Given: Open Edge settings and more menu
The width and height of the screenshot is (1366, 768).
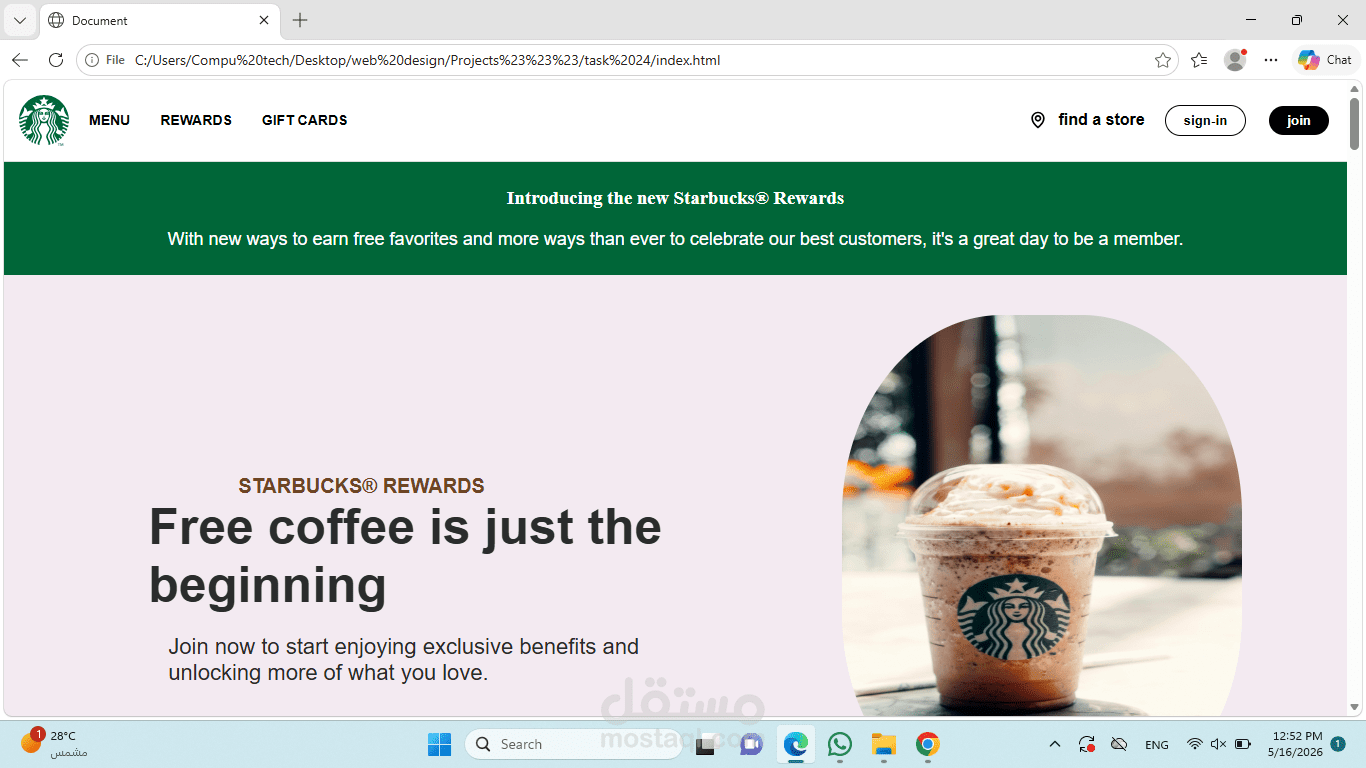Looking at the screenshot, I should [1271, 60].
